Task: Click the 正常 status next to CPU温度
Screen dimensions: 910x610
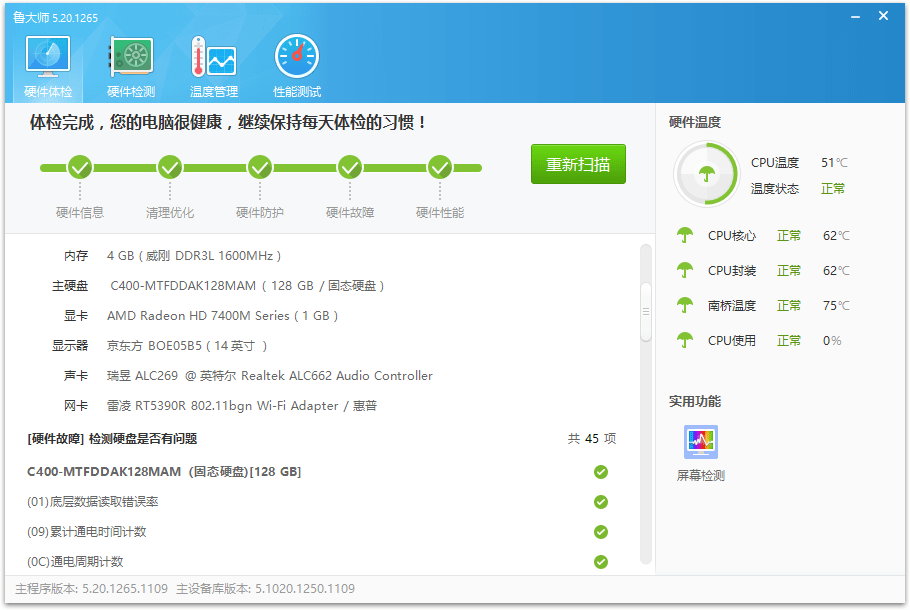Action: tap(832, 186)
